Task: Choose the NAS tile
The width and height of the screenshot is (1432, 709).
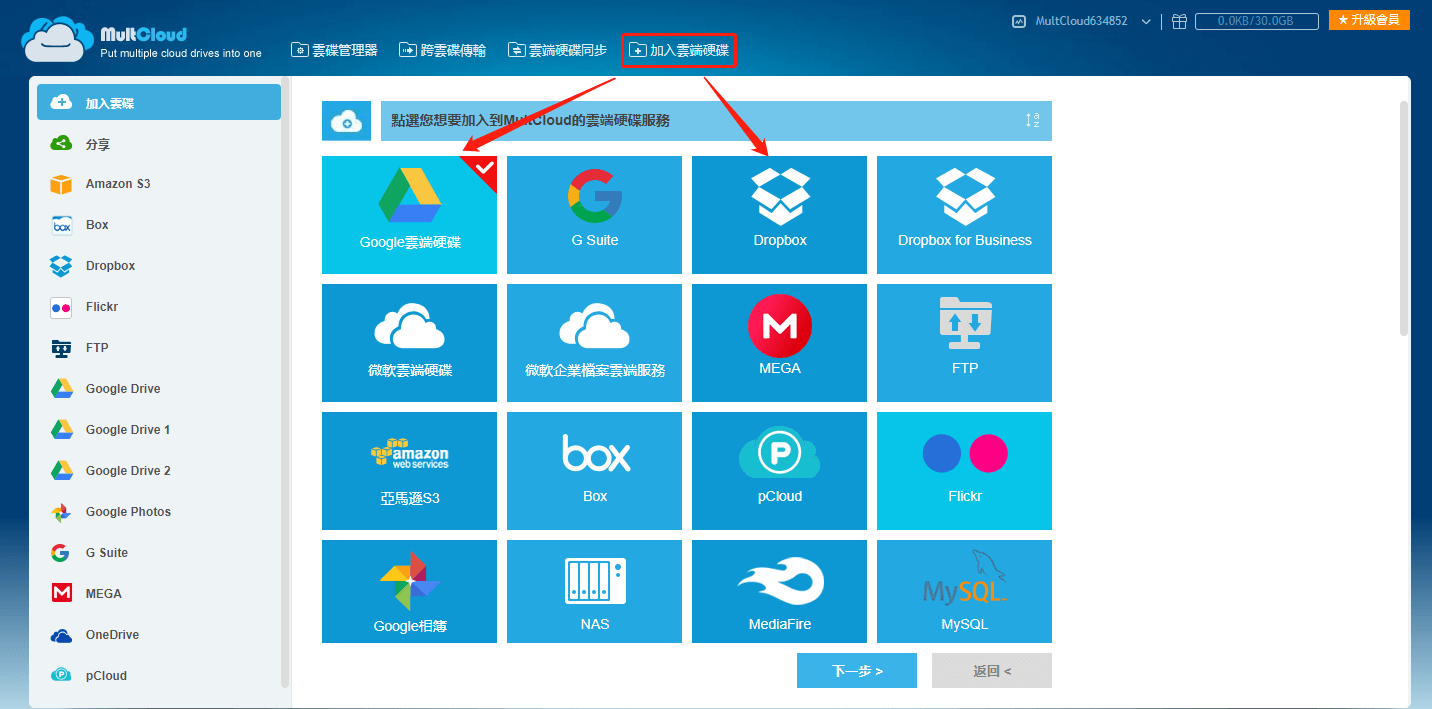Action: [x=594, y=591]
